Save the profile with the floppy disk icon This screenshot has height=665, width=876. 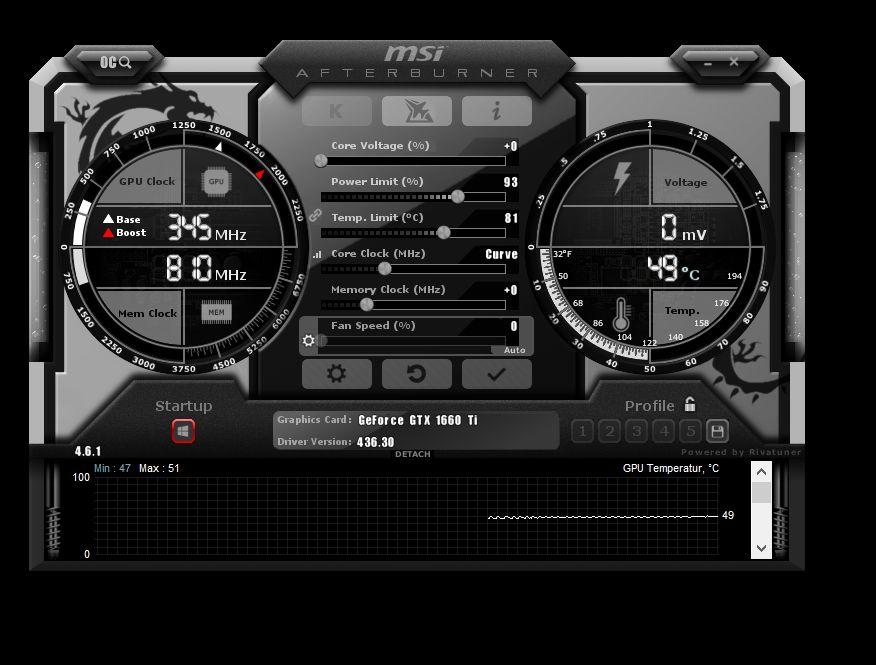(718, 431)
